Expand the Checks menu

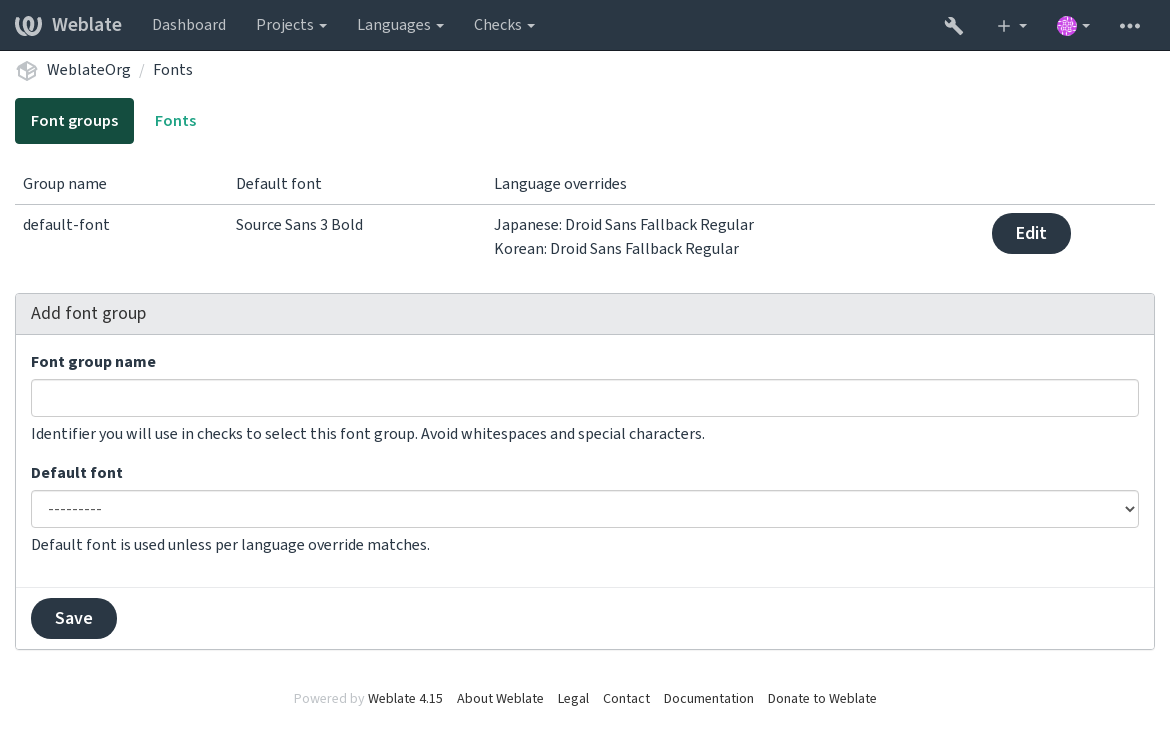click(504, 25)
